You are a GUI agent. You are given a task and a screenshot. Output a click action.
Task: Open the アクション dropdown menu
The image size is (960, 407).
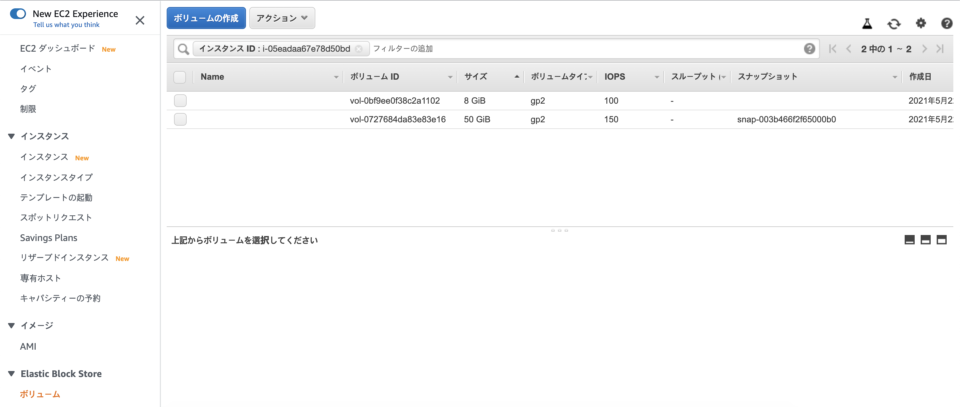[282, 18]
